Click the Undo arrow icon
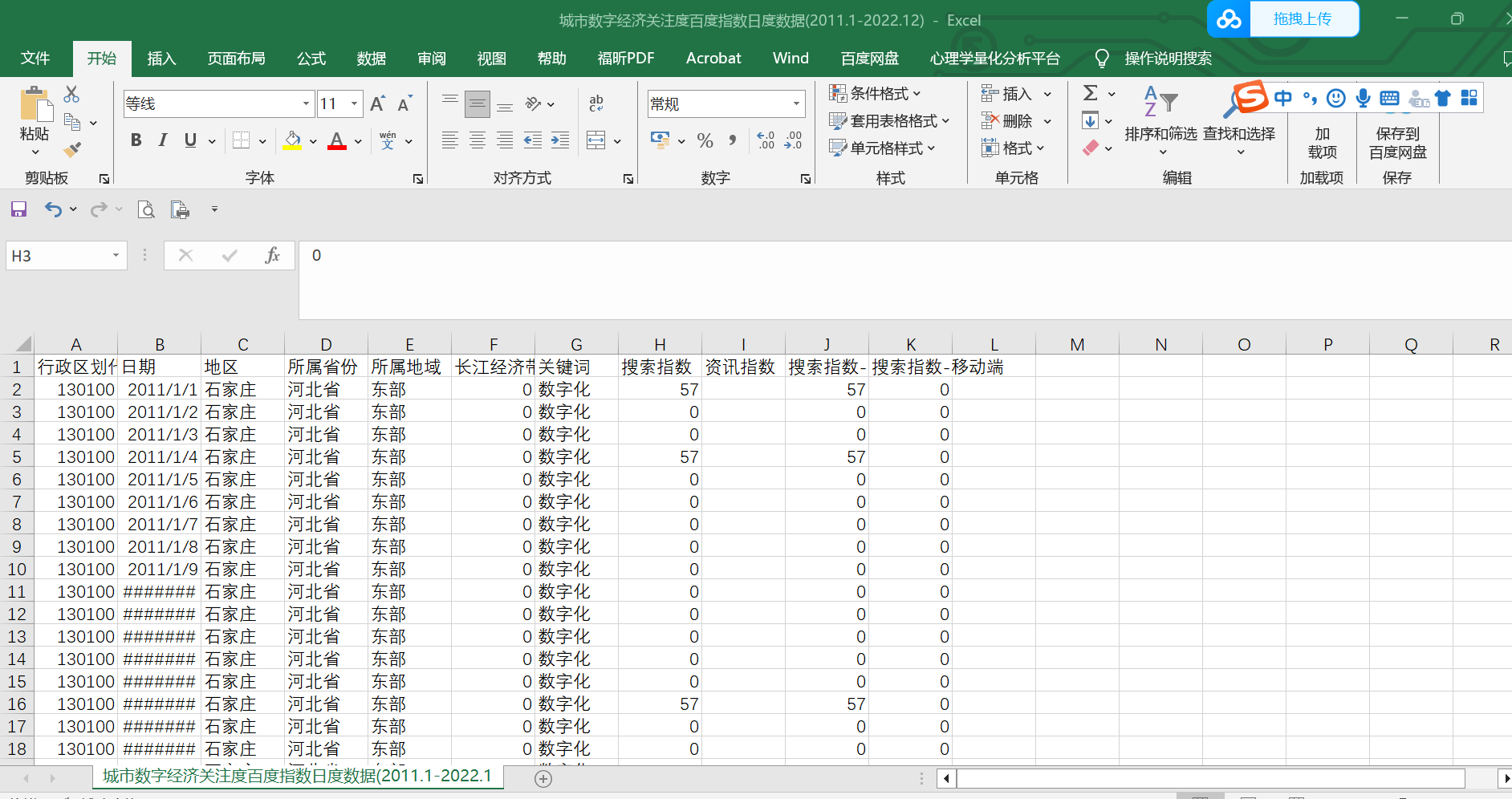 point(53,209)
